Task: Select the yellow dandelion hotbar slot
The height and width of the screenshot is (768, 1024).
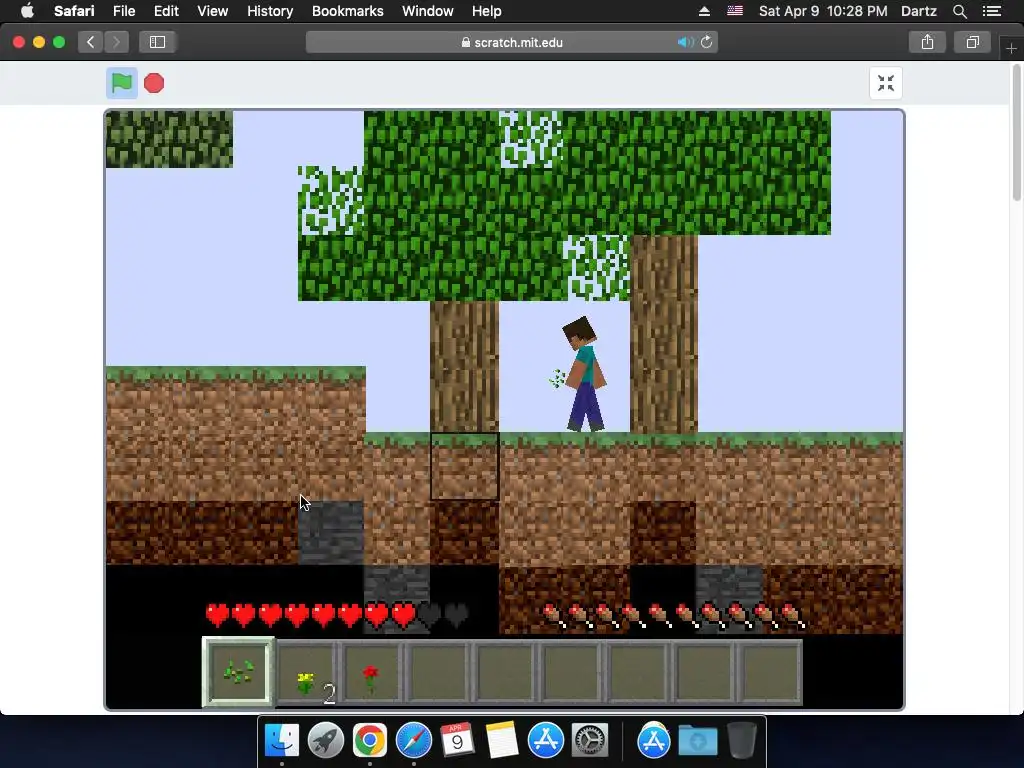Action: (307, 673)
